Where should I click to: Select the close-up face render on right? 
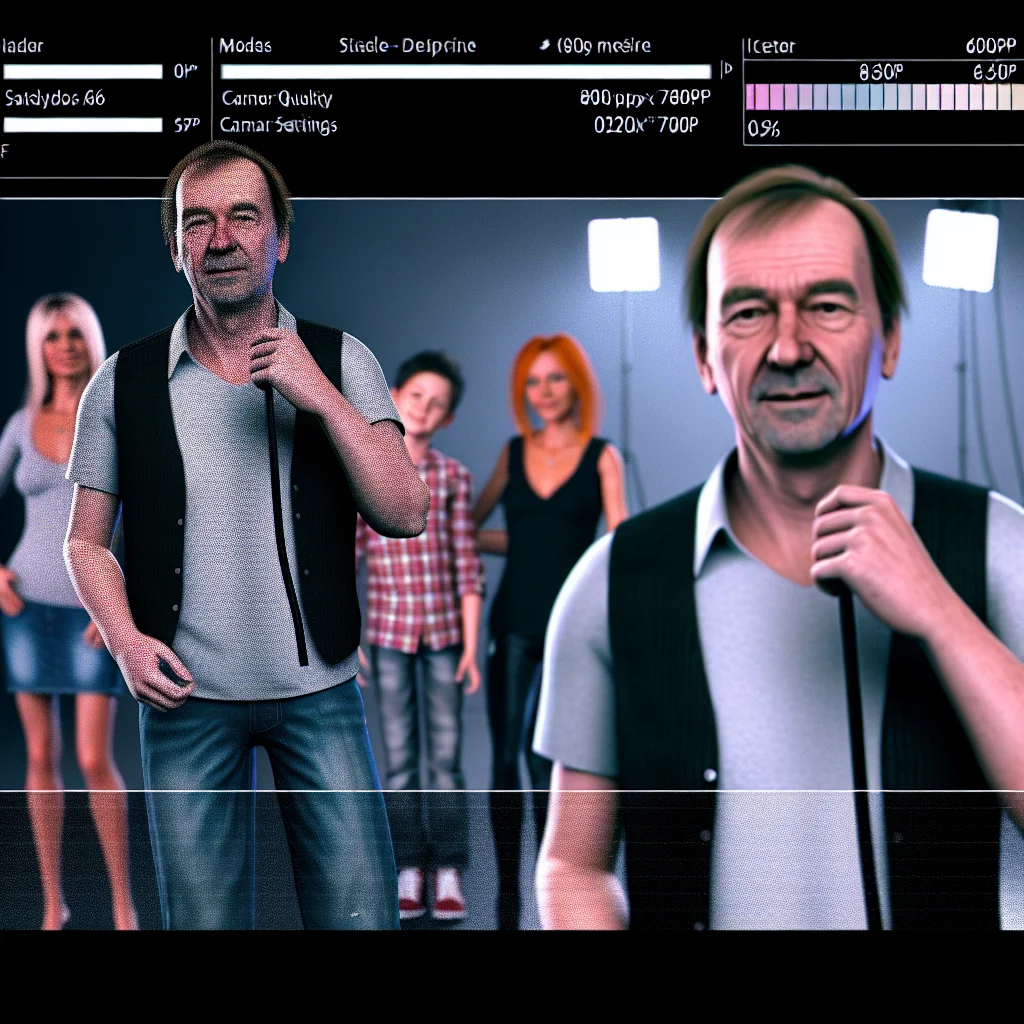click(x=795, y=320)
